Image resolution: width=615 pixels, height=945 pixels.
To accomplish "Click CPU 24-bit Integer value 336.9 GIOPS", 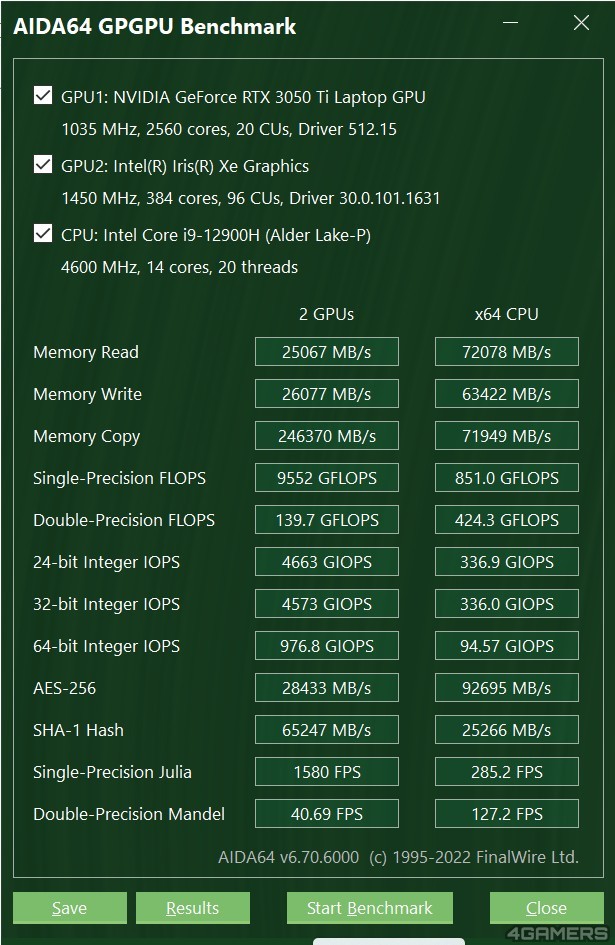I will 506,562.
